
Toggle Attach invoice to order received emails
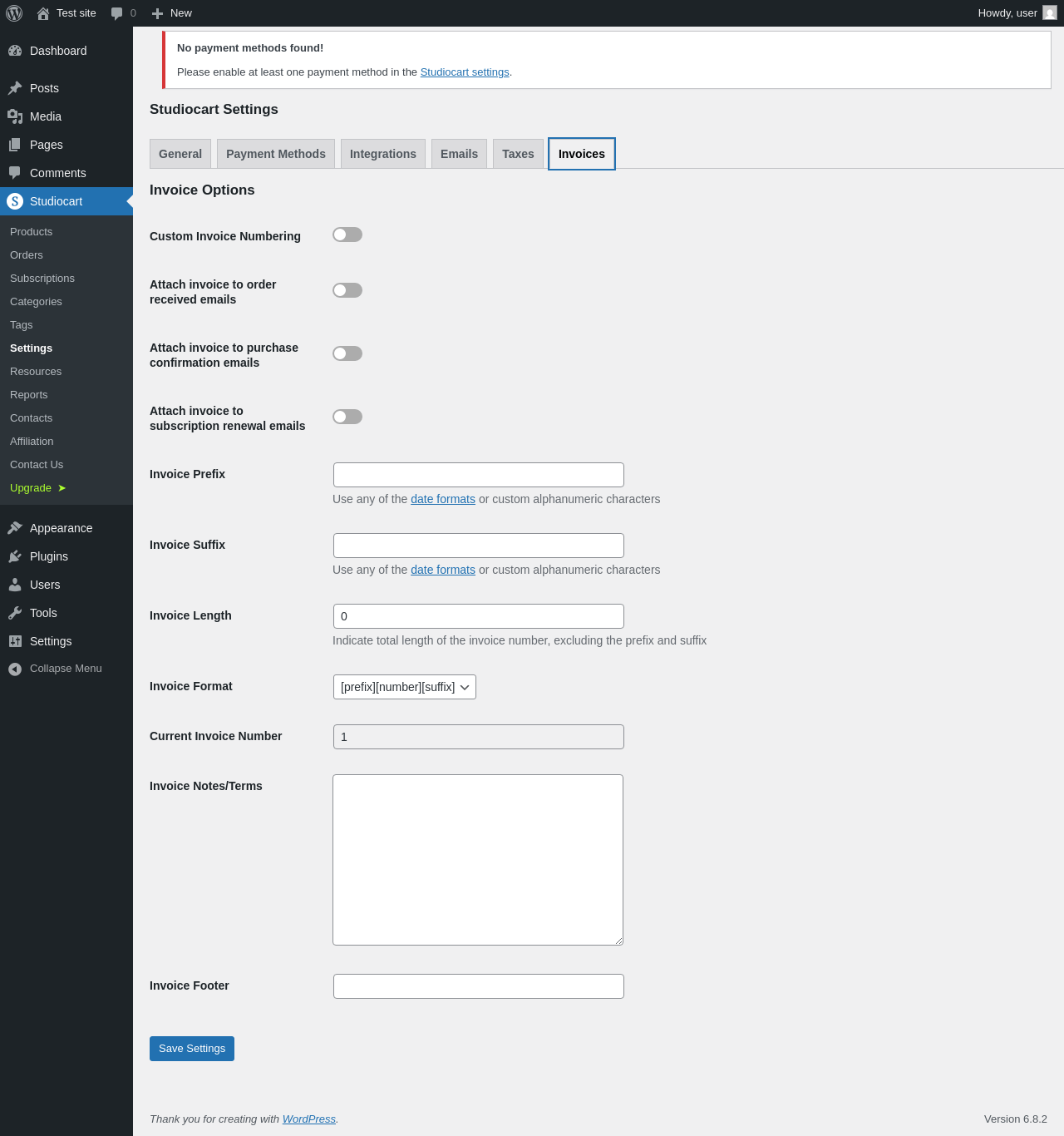tap(347, 290)
